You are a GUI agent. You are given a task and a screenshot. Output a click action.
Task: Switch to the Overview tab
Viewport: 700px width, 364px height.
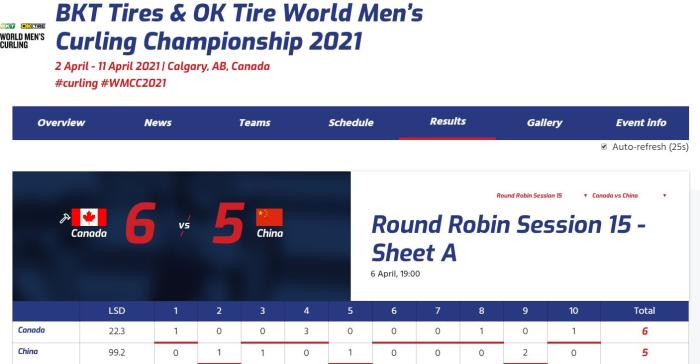(61, 123)
